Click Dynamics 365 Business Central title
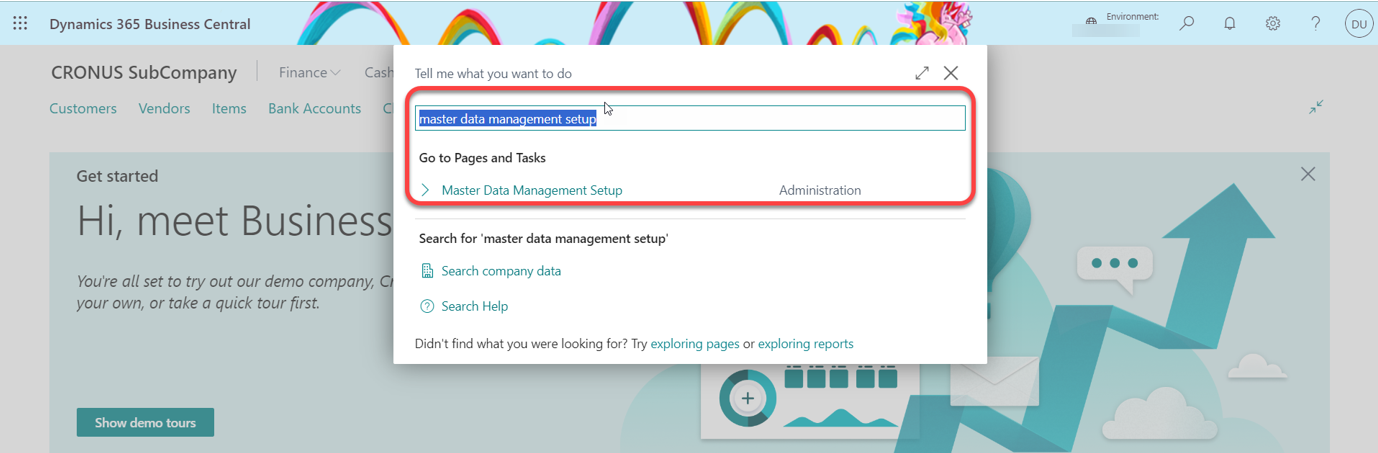This screenshot has width=1378, height=453. click(x=150, y=24)
